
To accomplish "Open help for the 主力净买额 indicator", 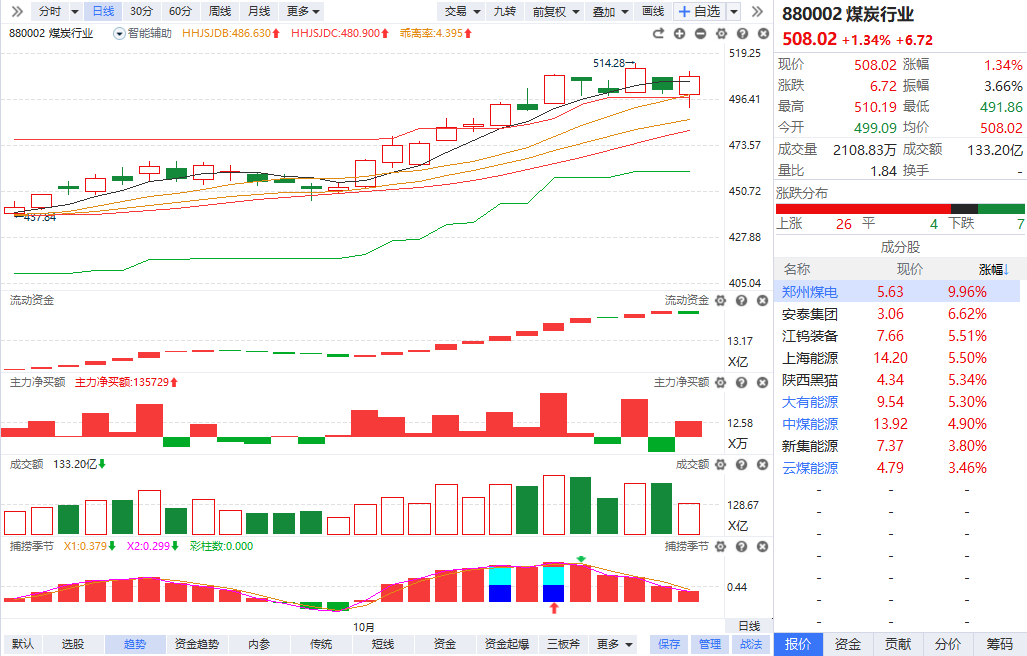I will click(x=741, y=382).
